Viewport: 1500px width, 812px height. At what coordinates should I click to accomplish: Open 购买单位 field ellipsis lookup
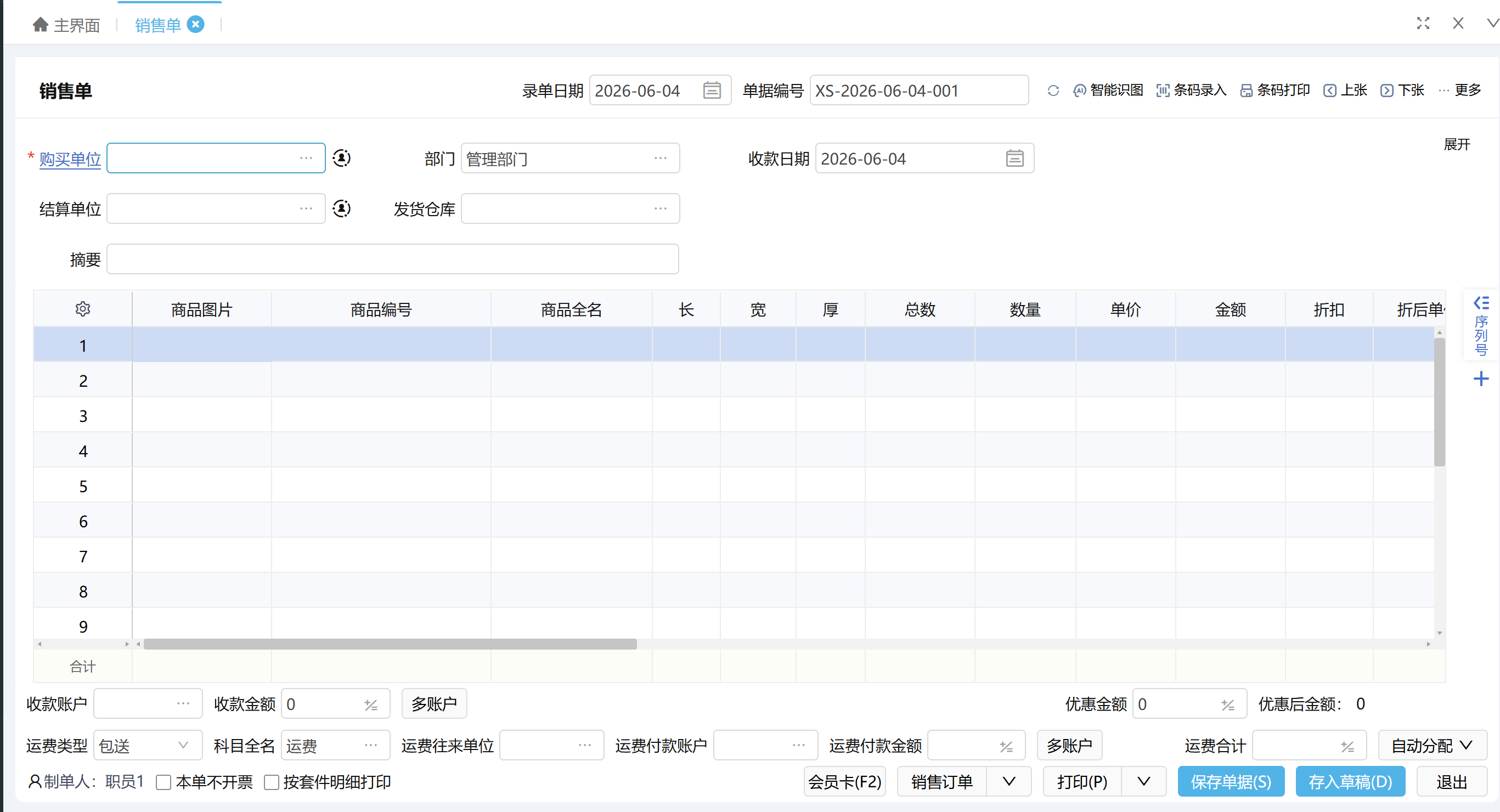coord(306,158)
